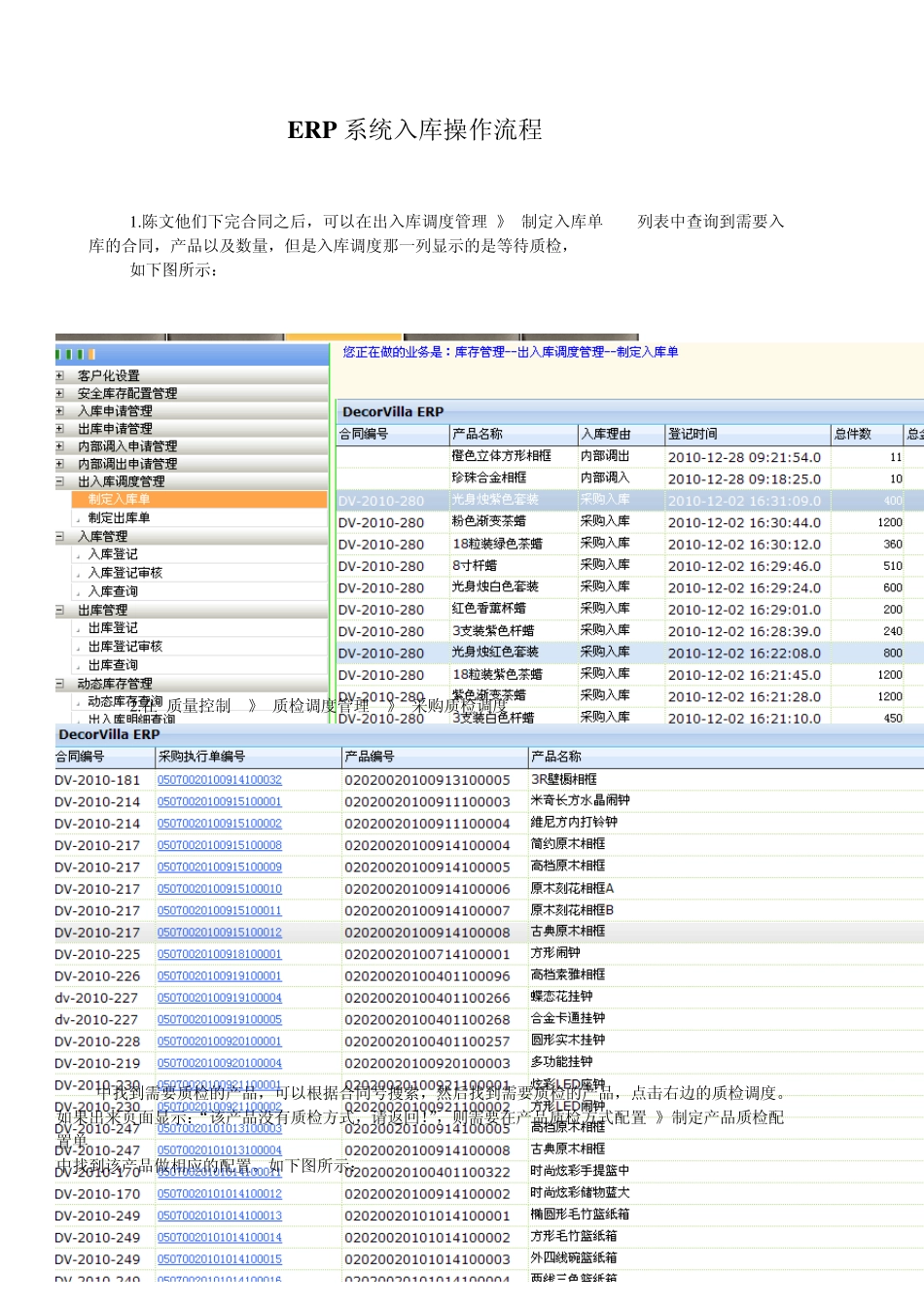Open purchase order link 05070020100920100001
The image size is (924, 1307).
tap(220, 1042)
